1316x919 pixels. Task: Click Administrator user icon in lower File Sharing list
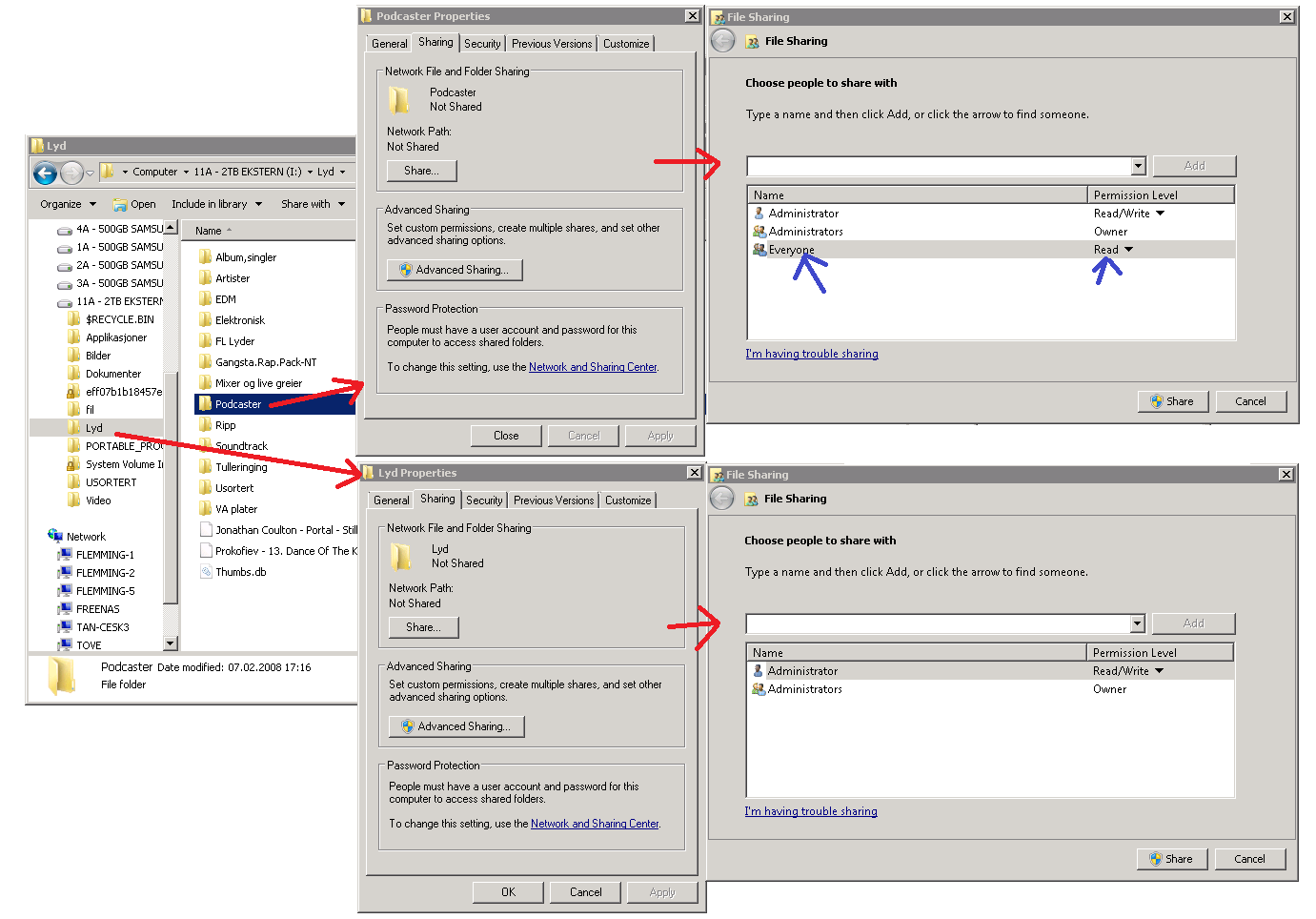[759, 671]
